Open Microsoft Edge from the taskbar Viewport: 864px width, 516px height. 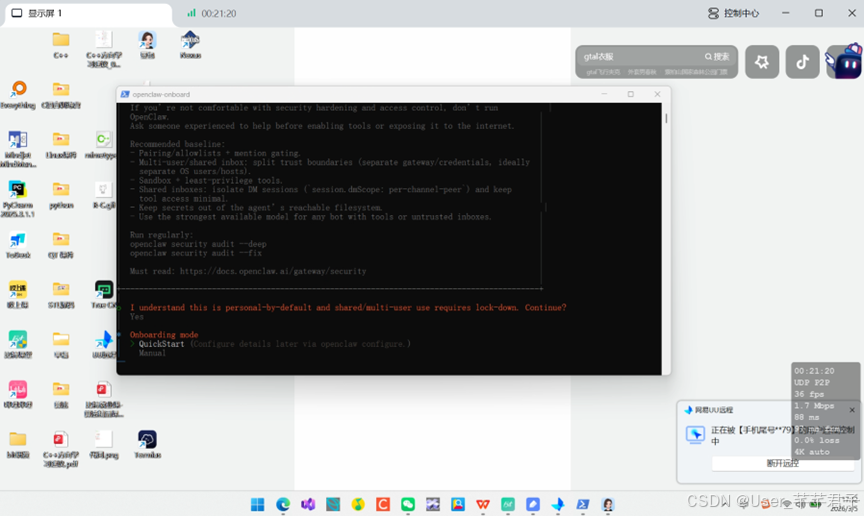tap(283, 504)
